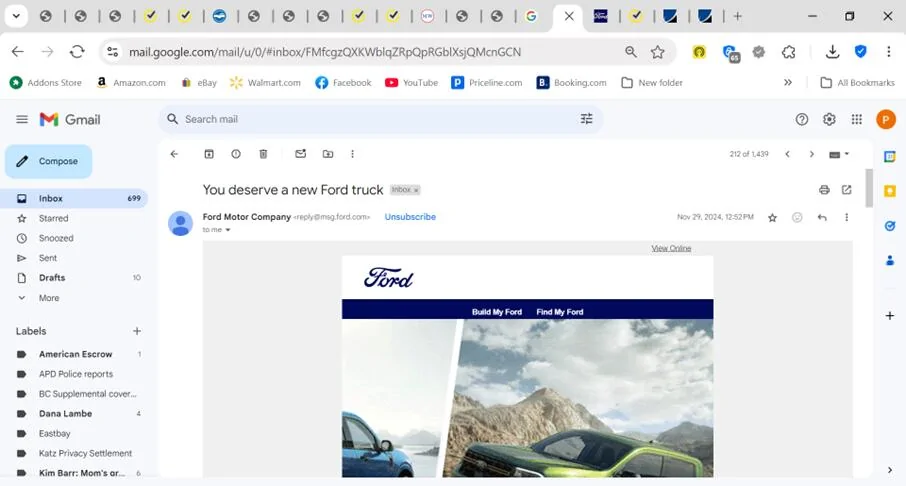Star the Ford Motor Company message
This screenshot has height=486, width=906.
pyautogui.click(x=773, y=217)
